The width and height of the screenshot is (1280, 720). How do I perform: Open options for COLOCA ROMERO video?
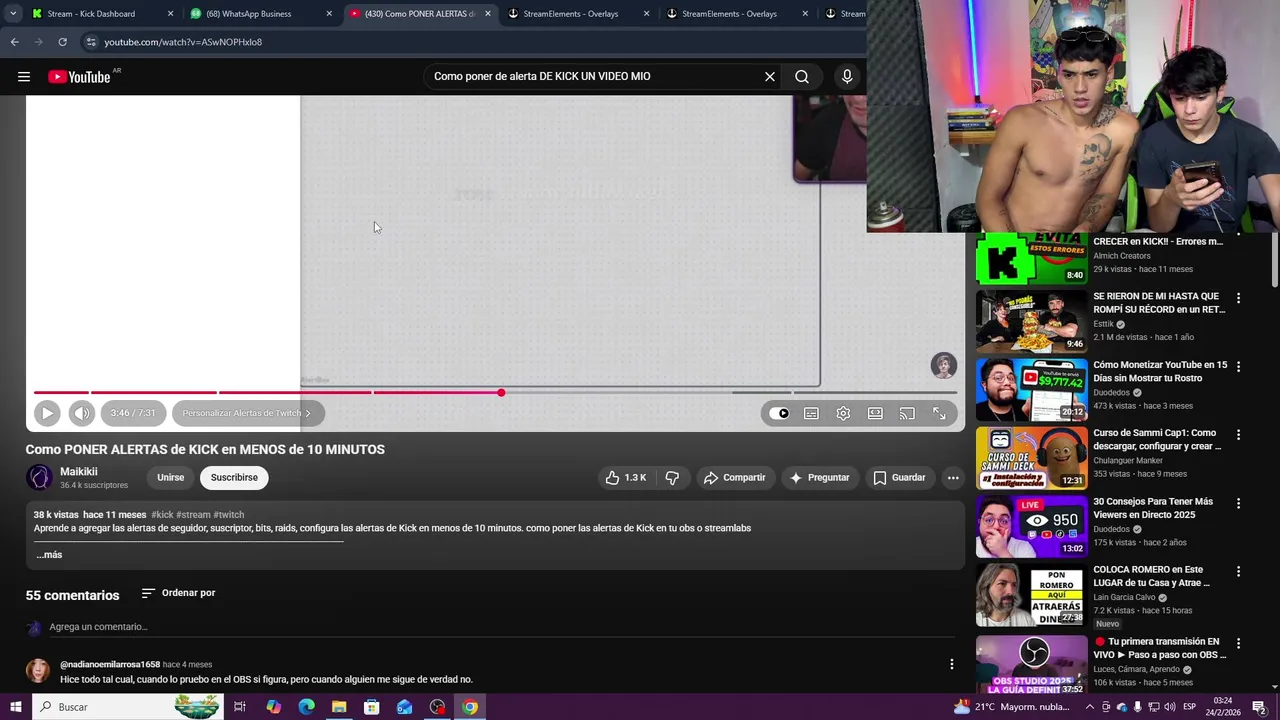coord(1238,572)
